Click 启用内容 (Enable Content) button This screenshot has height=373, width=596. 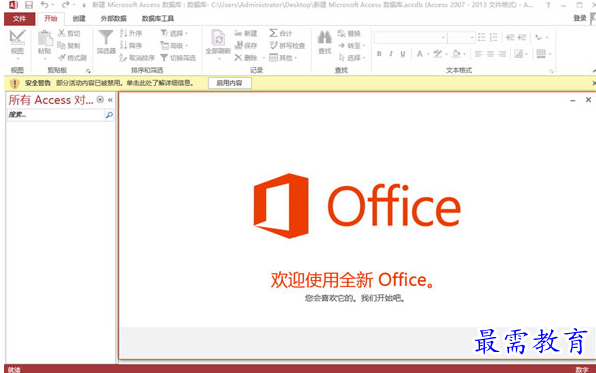tap(230, 83)
